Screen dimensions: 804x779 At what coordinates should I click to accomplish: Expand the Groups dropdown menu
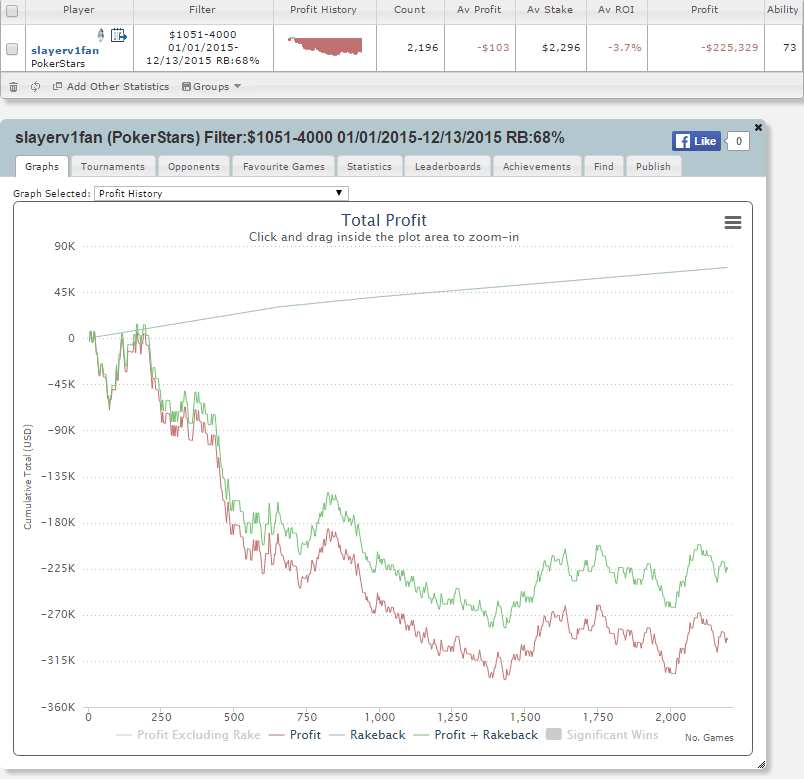point(211,86)
